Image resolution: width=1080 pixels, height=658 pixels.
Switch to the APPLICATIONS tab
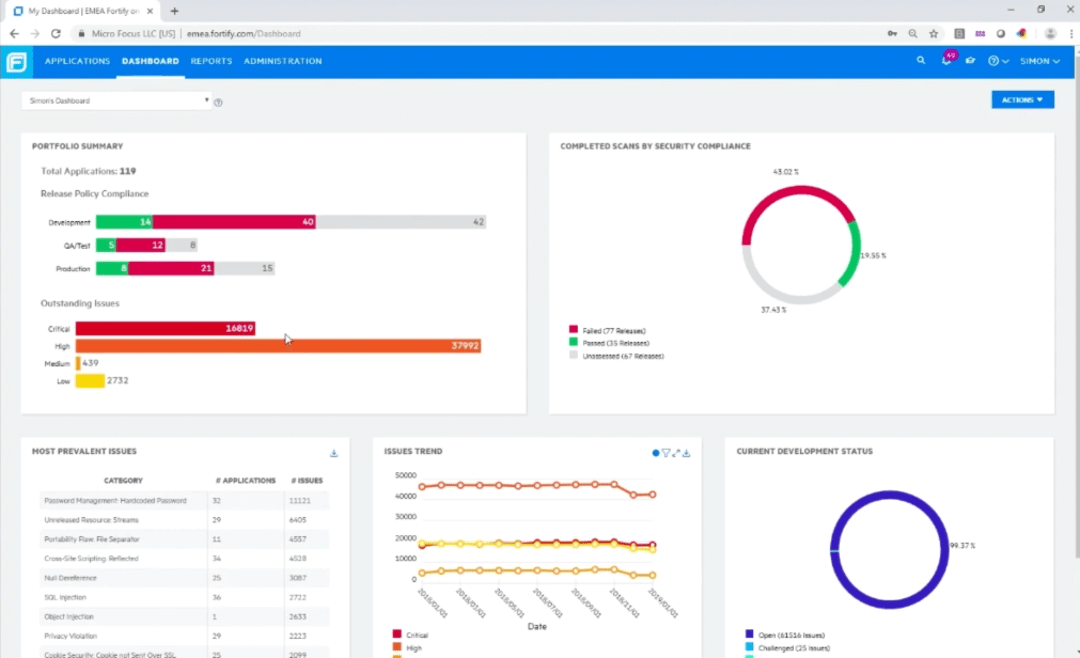(x=77, y=60)
